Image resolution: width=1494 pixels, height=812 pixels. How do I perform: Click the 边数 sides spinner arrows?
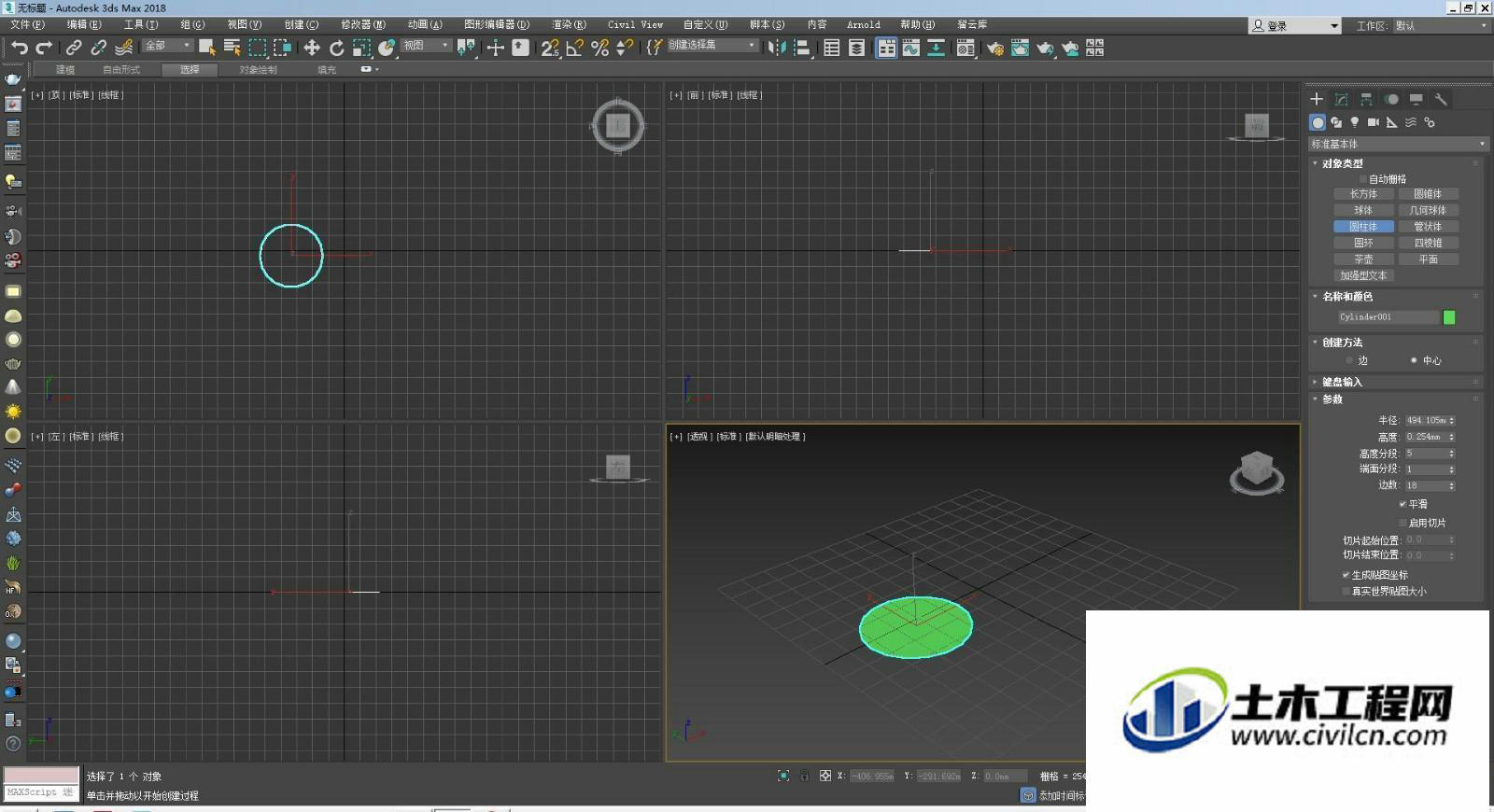1452,486
